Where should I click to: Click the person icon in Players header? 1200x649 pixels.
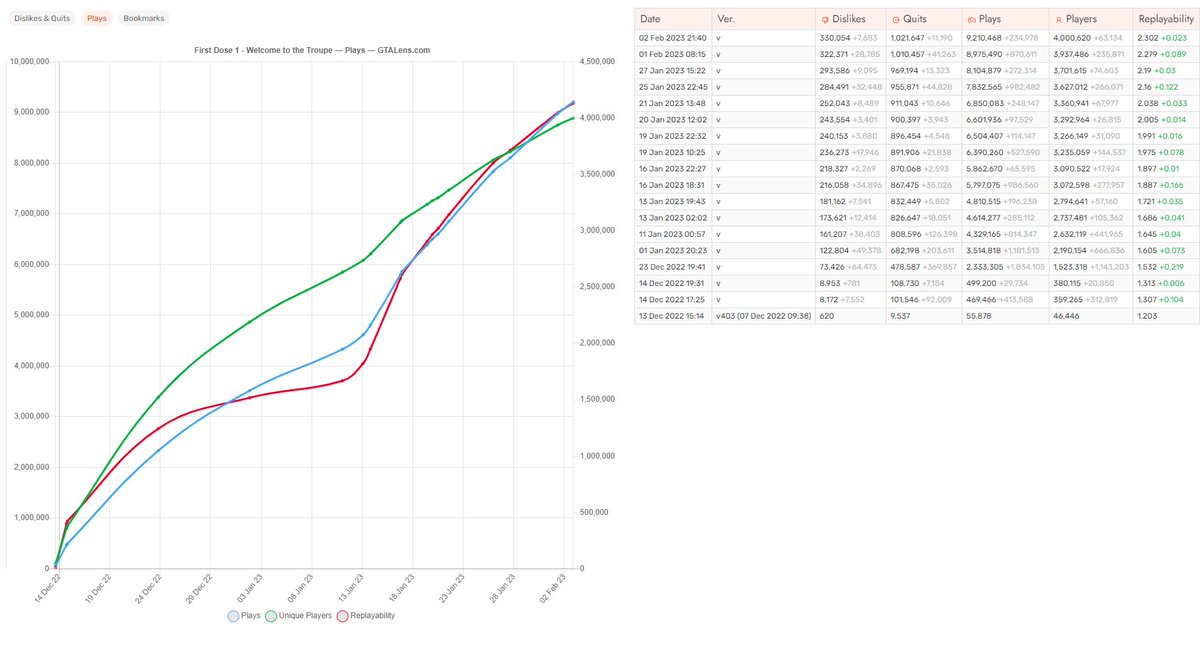point(1059,19)
